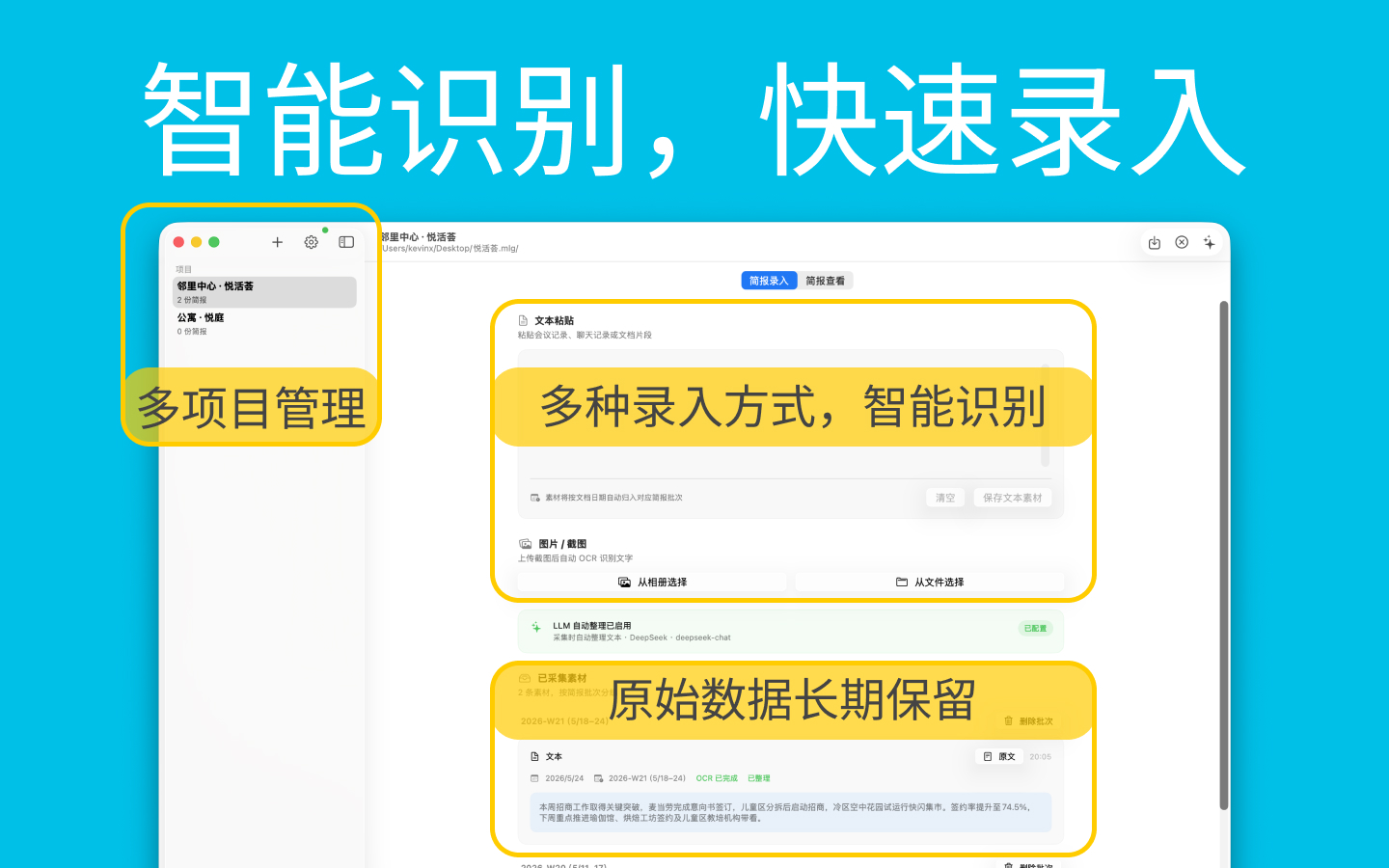
Task: Choose 从相册选择 to upload image
Action: 652,583
